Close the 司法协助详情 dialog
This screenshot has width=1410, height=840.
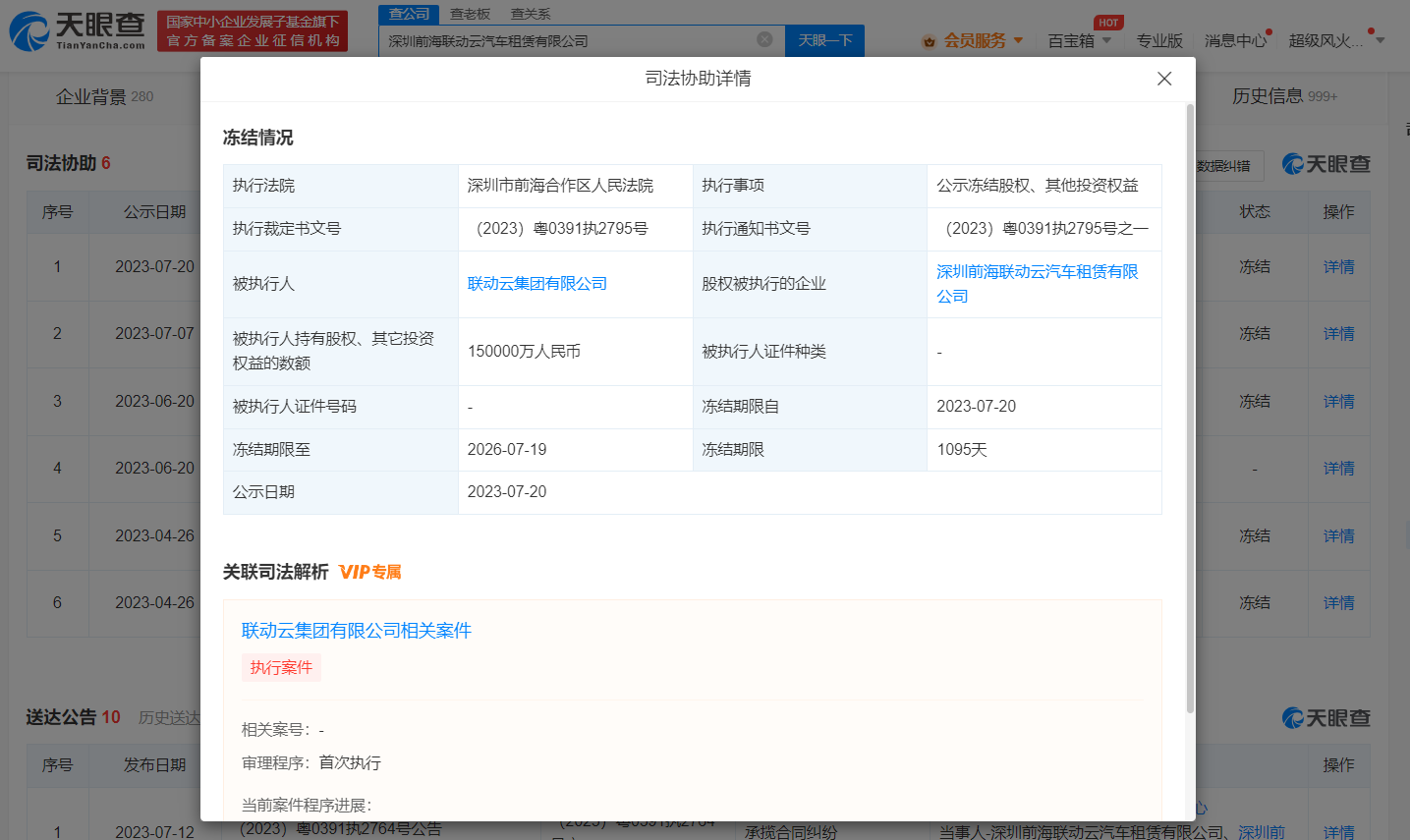pos(1164,78)
